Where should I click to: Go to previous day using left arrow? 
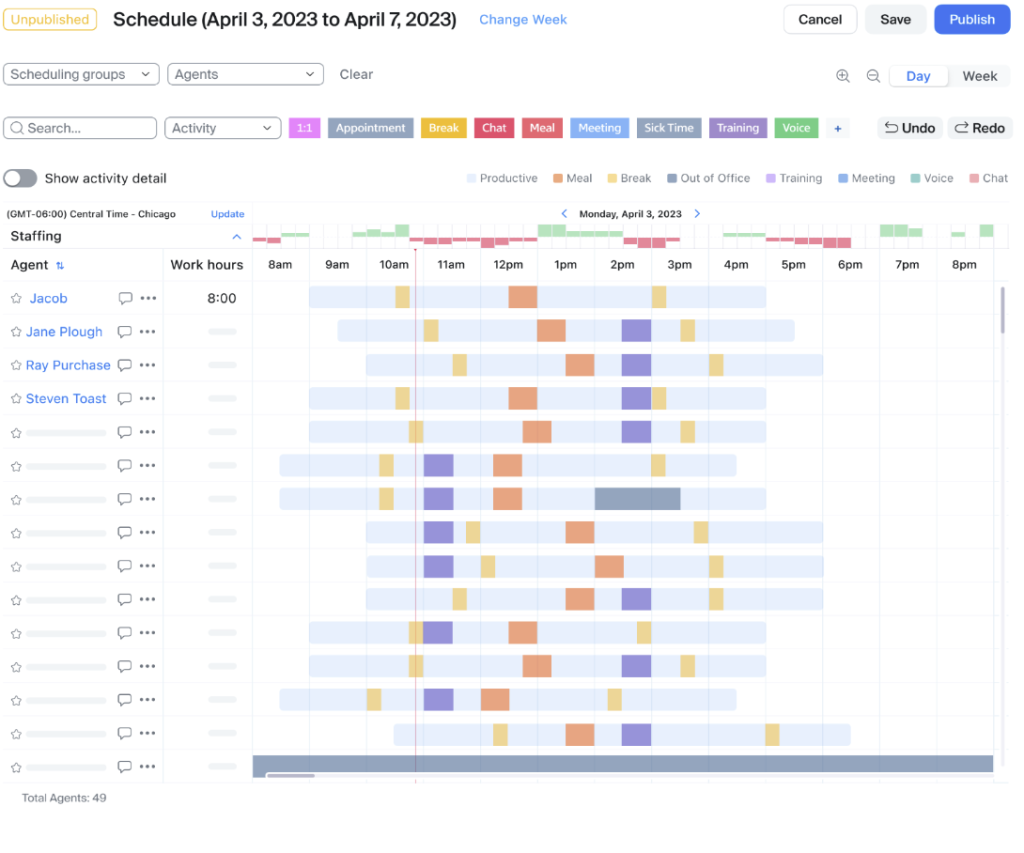tap(564, 214)
